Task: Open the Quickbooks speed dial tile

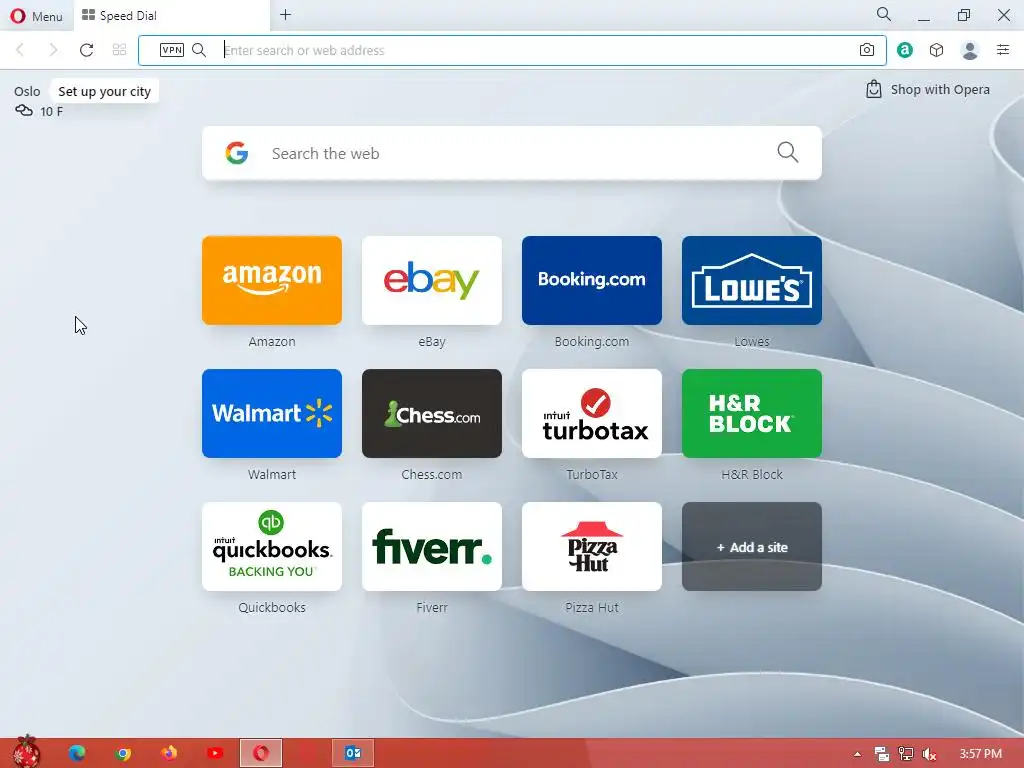Action: (x=272, y=547)
